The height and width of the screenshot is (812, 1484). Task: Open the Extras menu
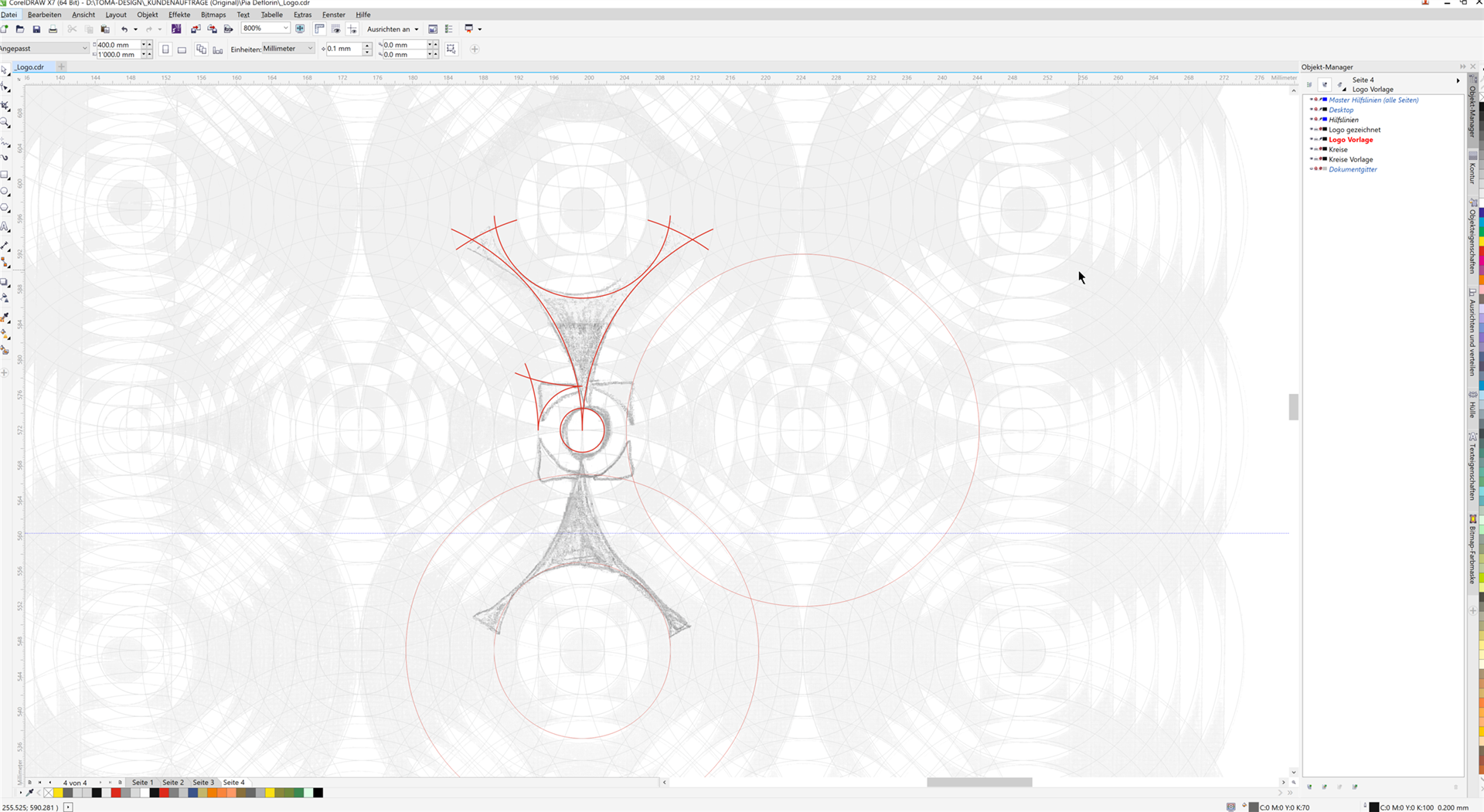tap(302, 15)
